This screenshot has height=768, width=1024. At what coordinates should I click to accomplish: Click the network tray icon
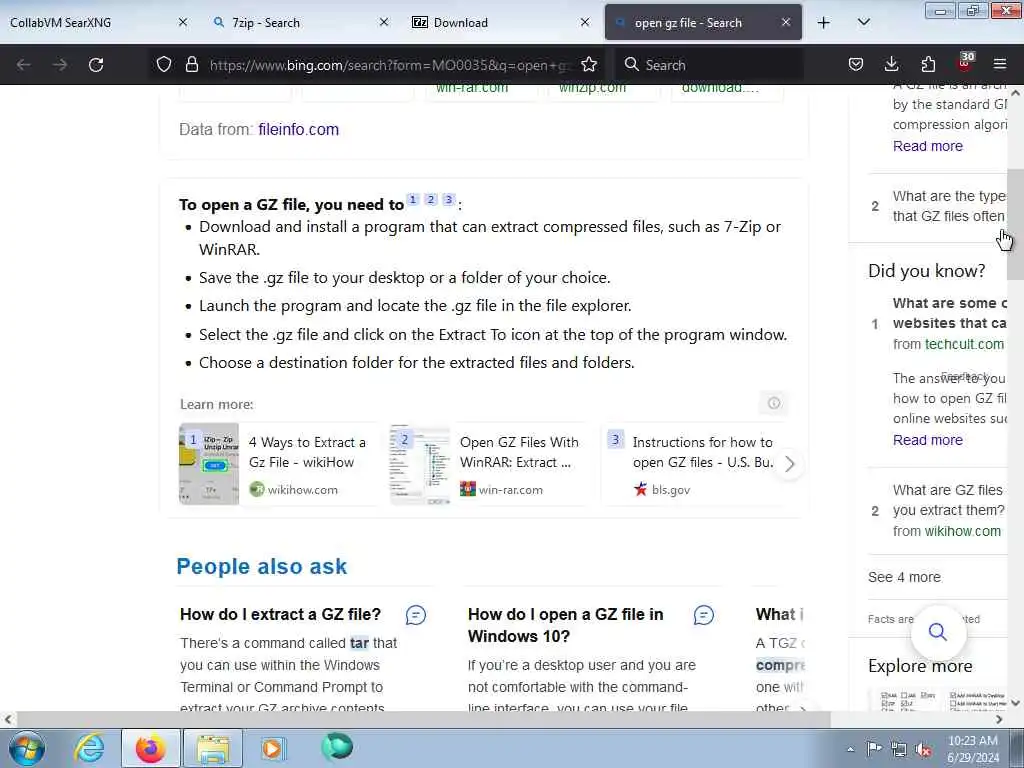(x=899, y=749)
